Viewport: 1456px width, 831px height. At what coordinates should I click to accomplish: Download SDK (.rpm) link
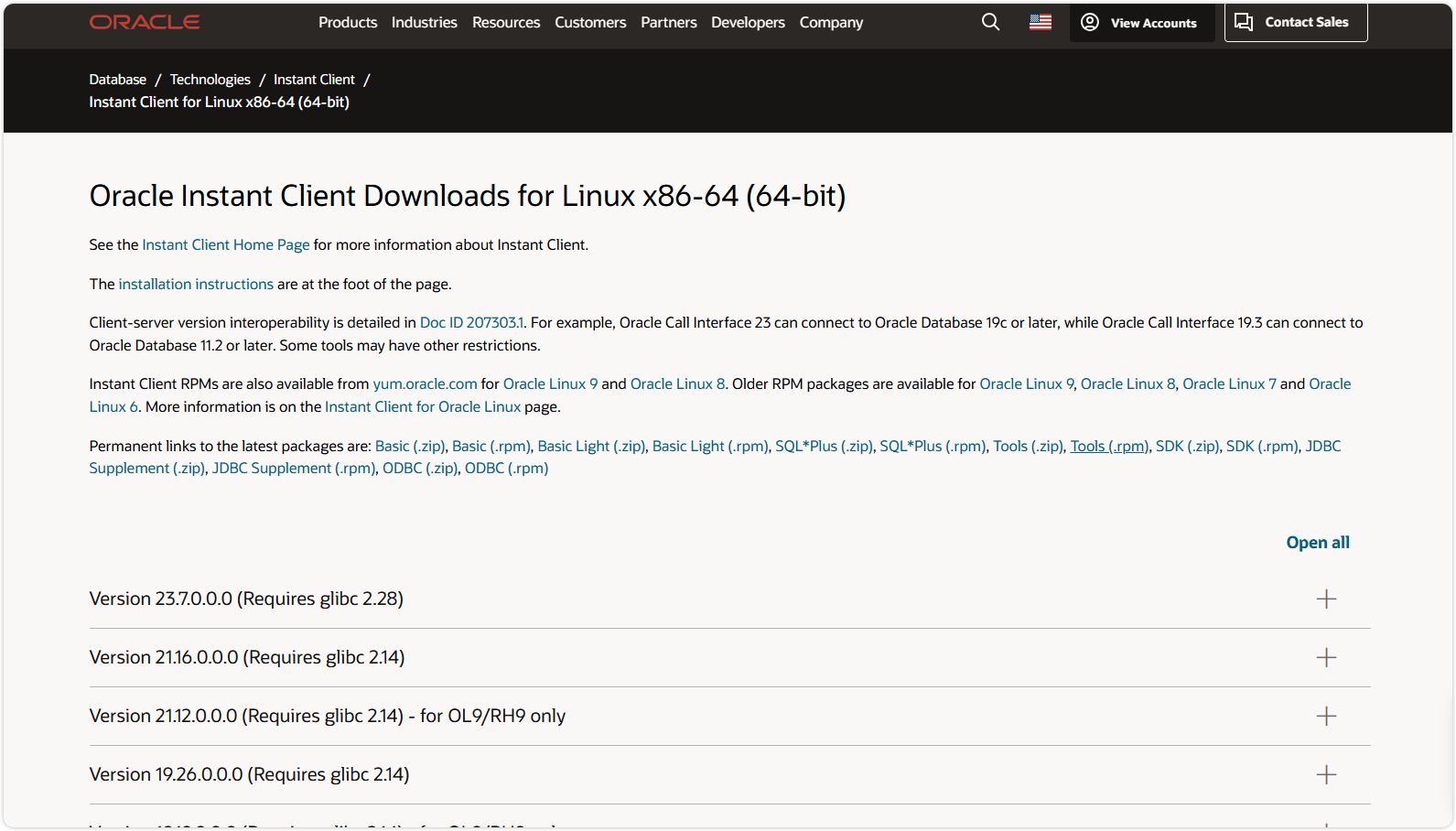tap(1262, 446)
